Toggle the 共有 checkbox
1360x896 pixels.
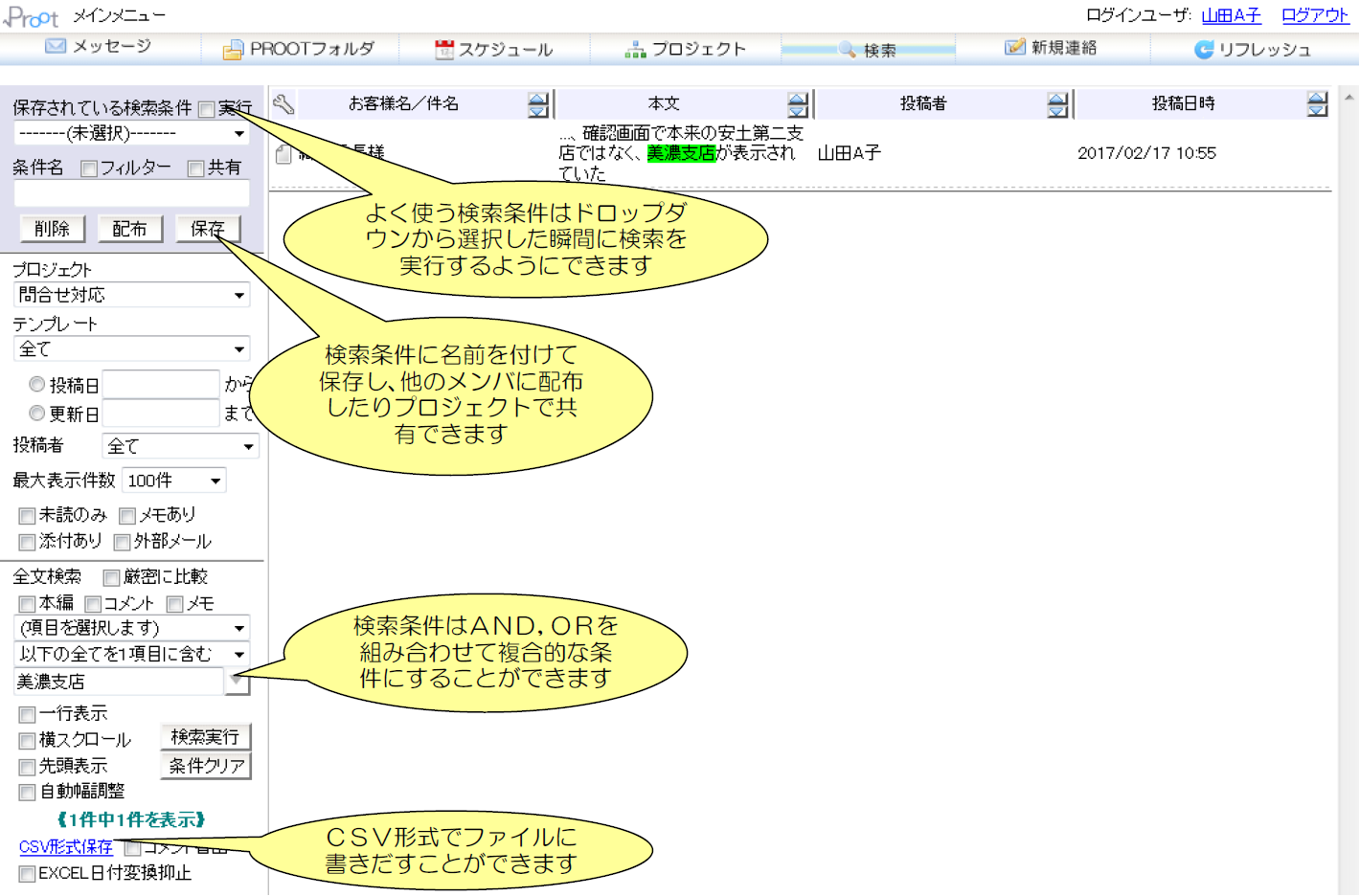[x=196, y=169]
